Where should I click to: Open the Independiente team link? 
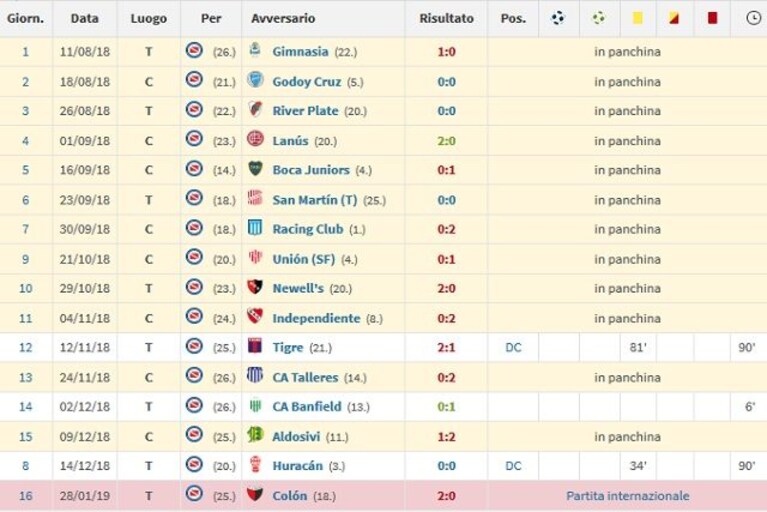point(316,318)
